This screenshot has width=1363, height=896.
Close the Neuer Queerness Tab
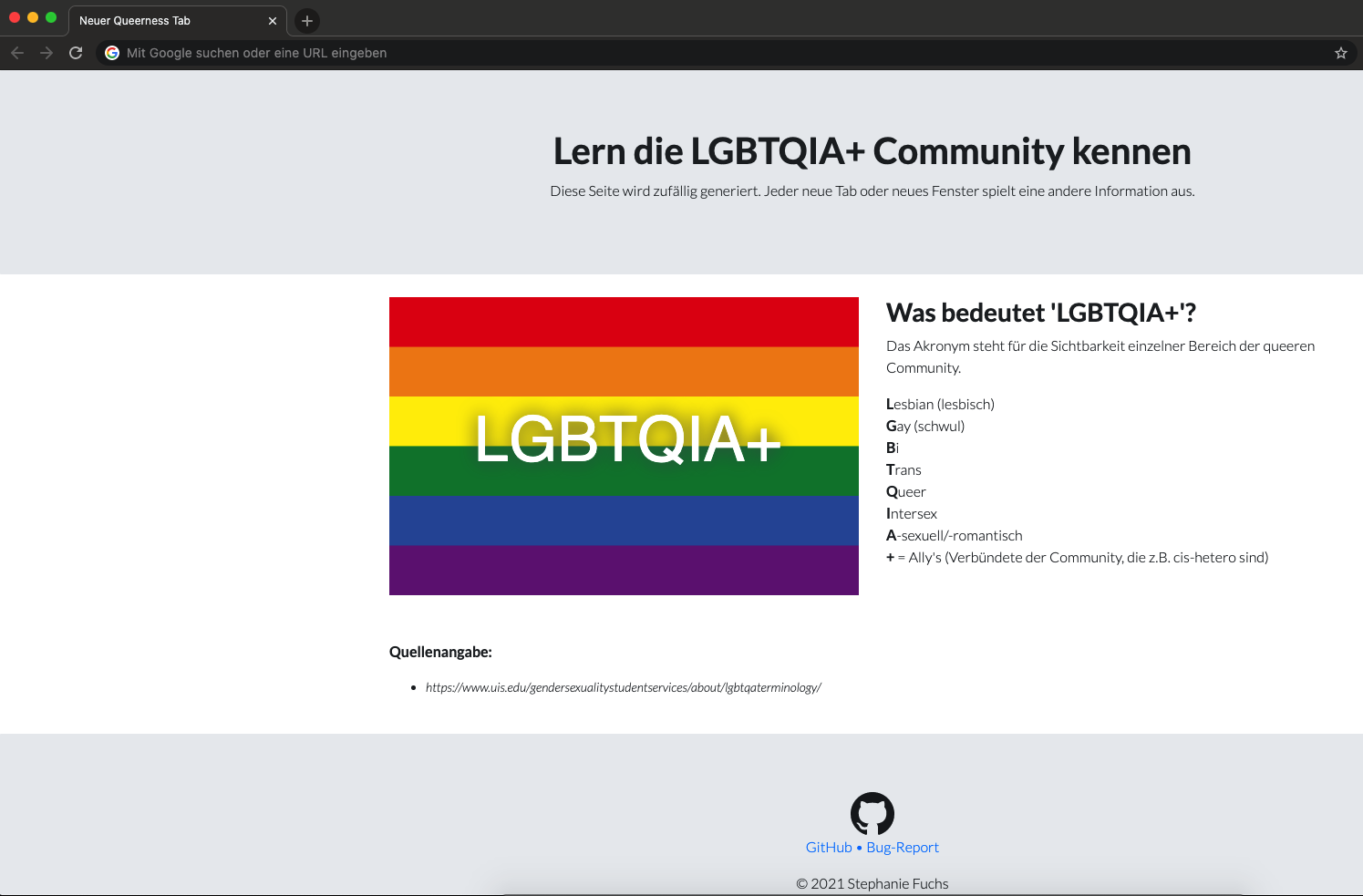[x=273, y=21]
